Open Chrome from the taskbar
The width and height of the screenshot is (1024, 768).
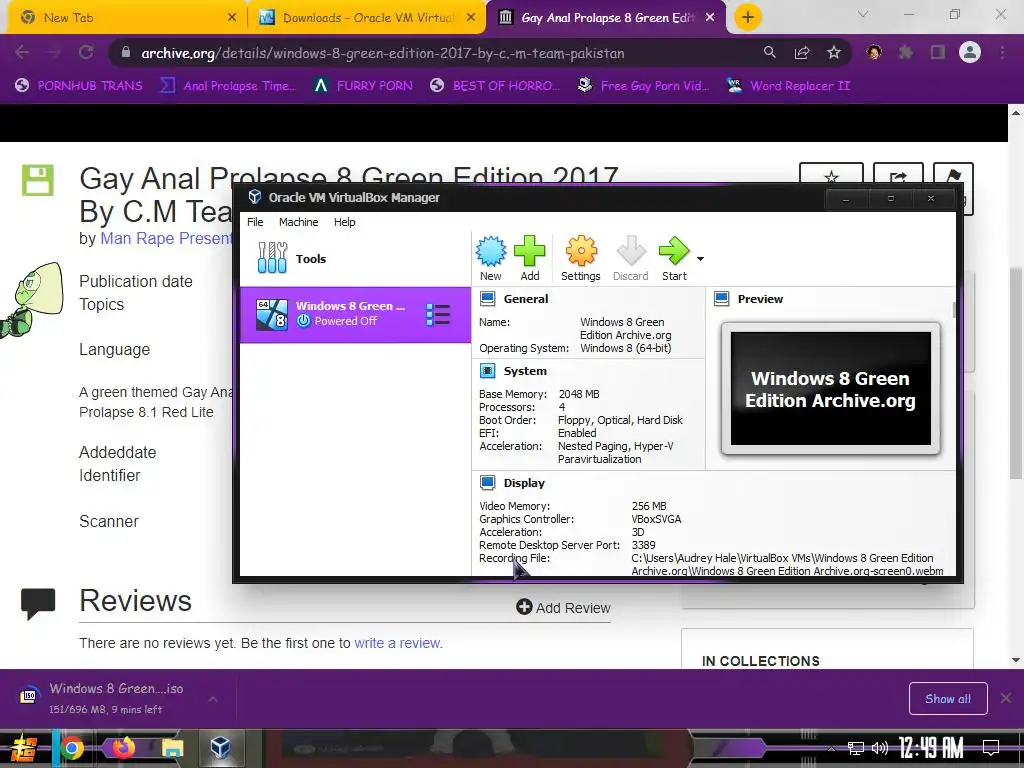[x=72, y=748]
